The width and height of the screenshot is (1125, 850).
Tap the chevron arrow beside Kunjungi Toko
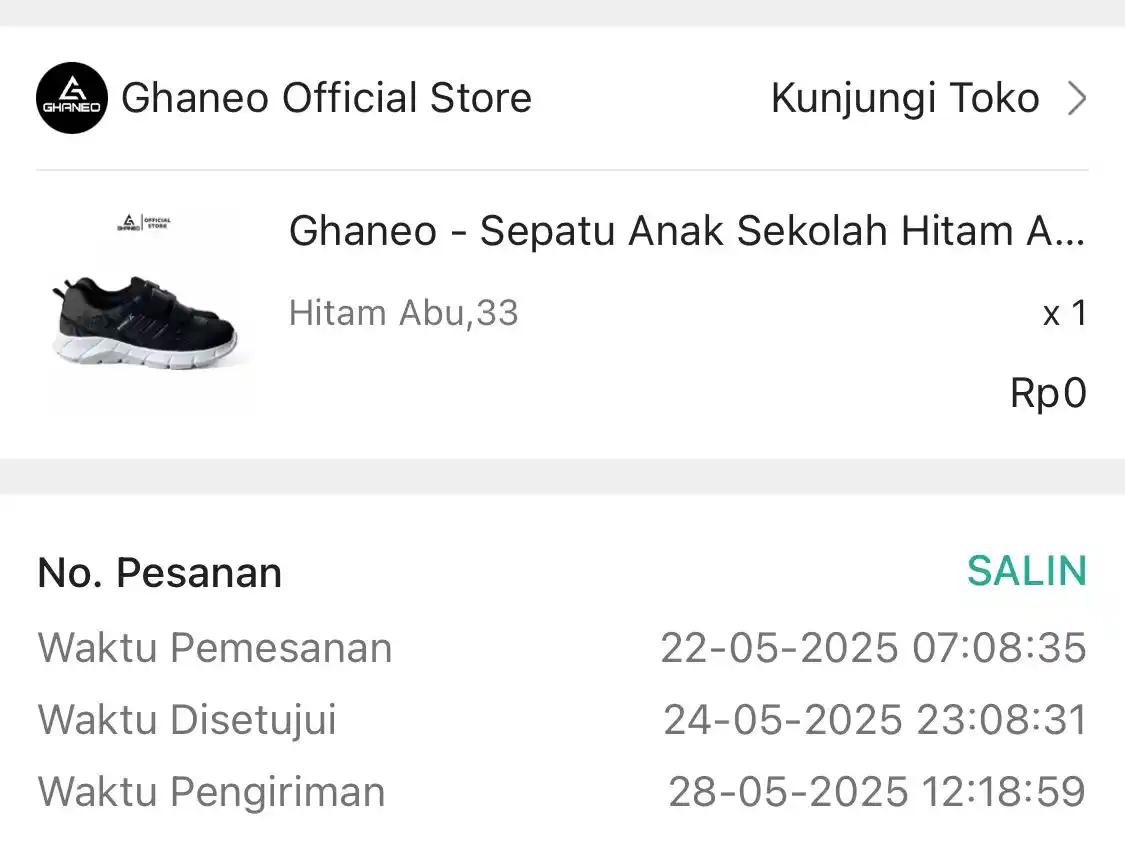click(1076, 98)
